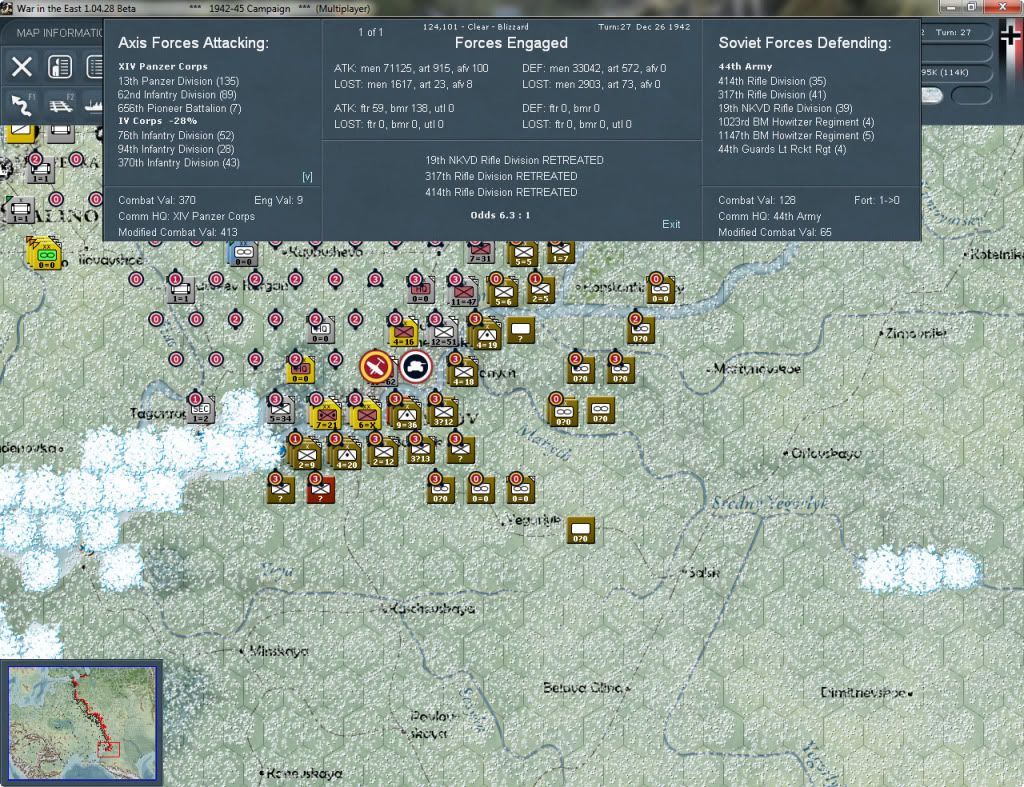
Task: Click the tank battle site marker
Action: 416,366
